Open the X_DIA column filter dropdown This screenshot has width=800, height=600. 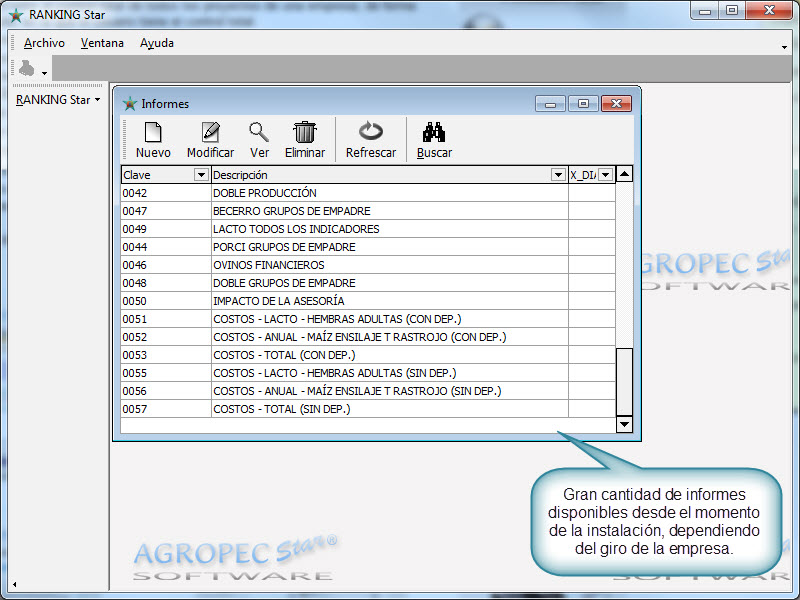click(606, 175)
